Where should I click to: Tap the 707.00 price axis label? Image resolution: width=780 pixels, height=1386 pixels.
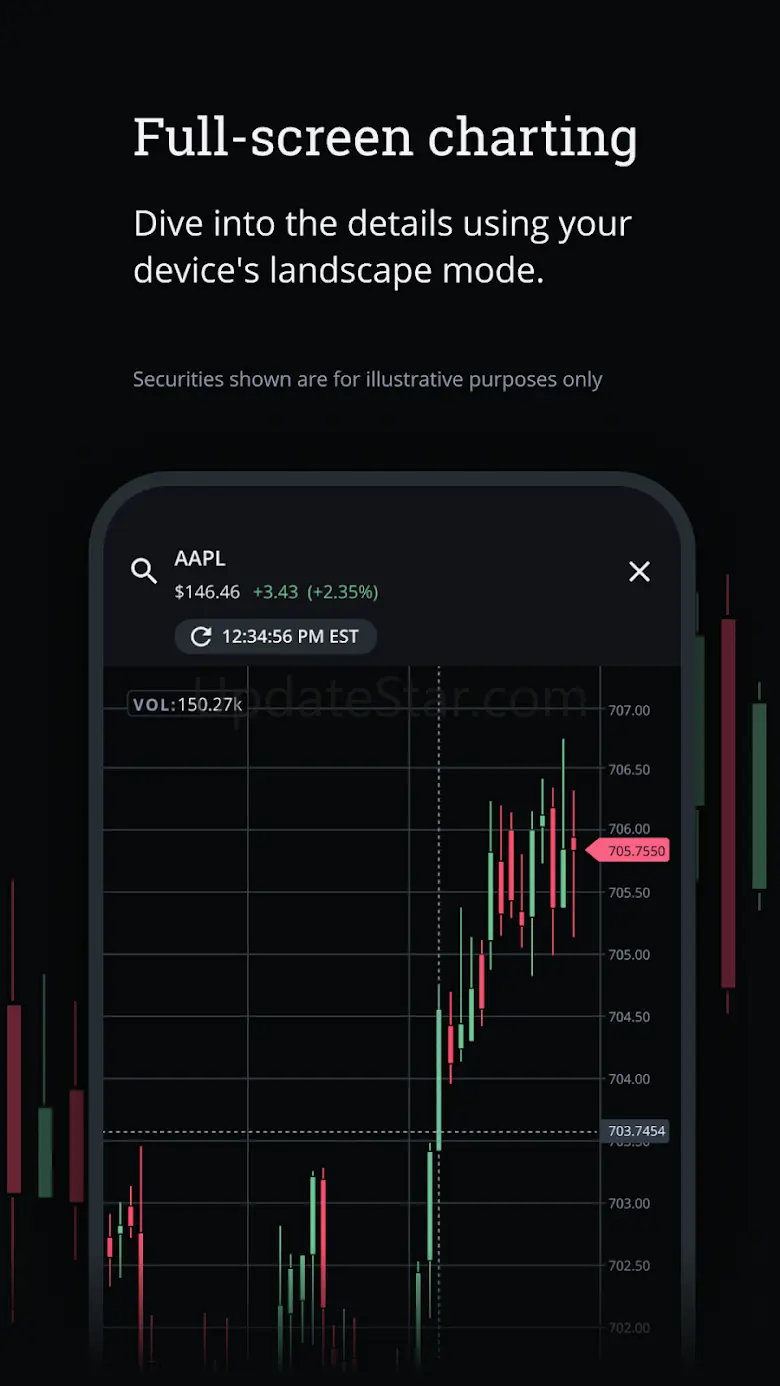pos(629,710)
